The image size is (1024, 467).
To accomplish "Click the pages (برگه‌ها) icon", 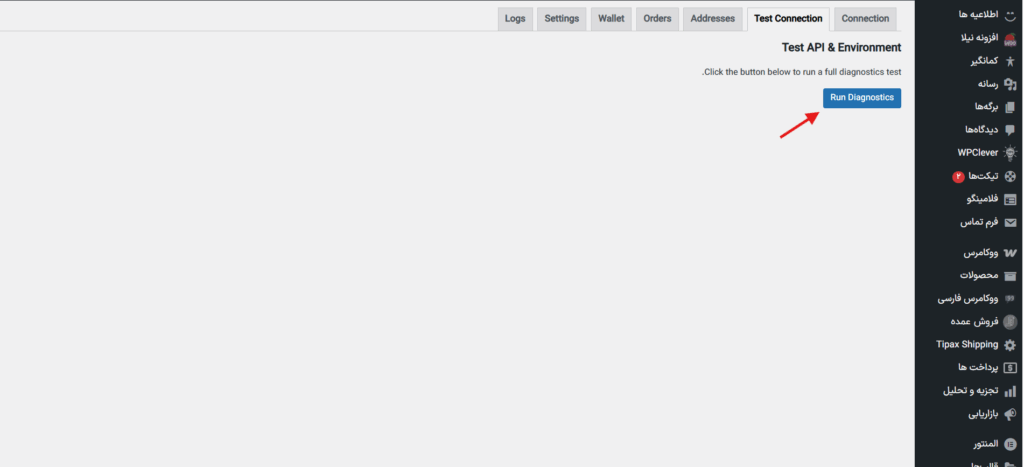I will [x=1010, y=107].
